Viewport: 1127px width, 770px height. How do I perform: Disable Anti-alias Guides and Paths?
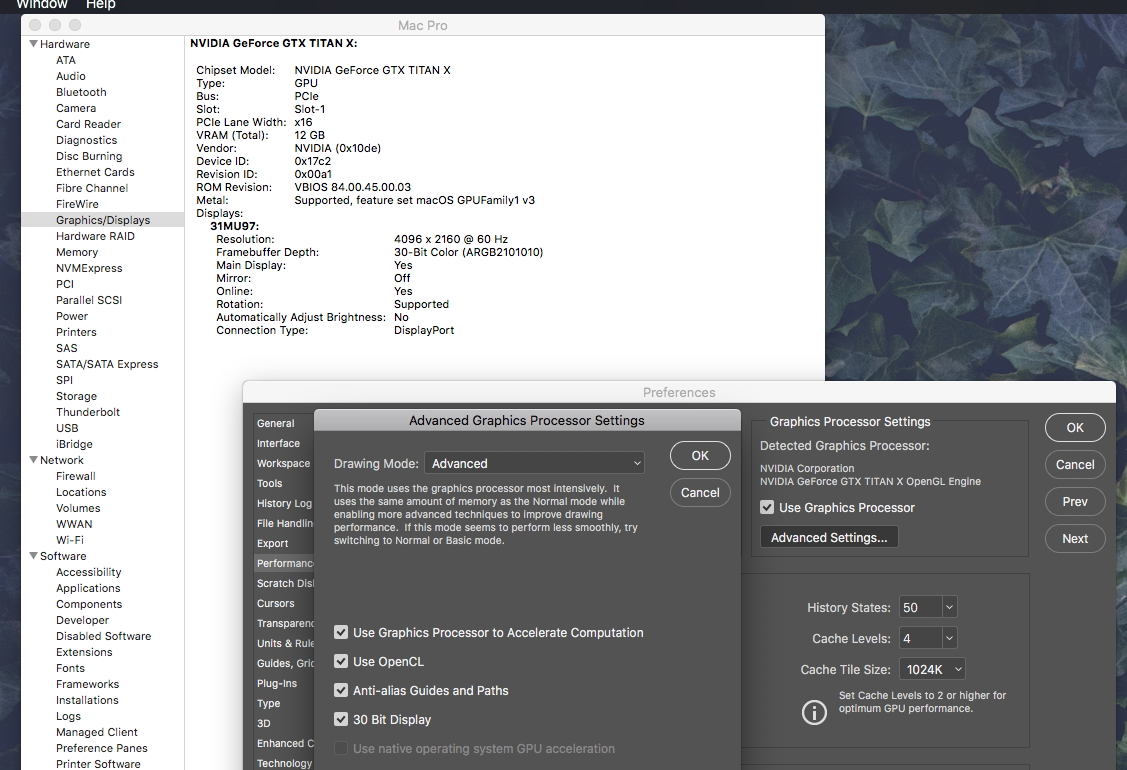click(x=341, y=690)
